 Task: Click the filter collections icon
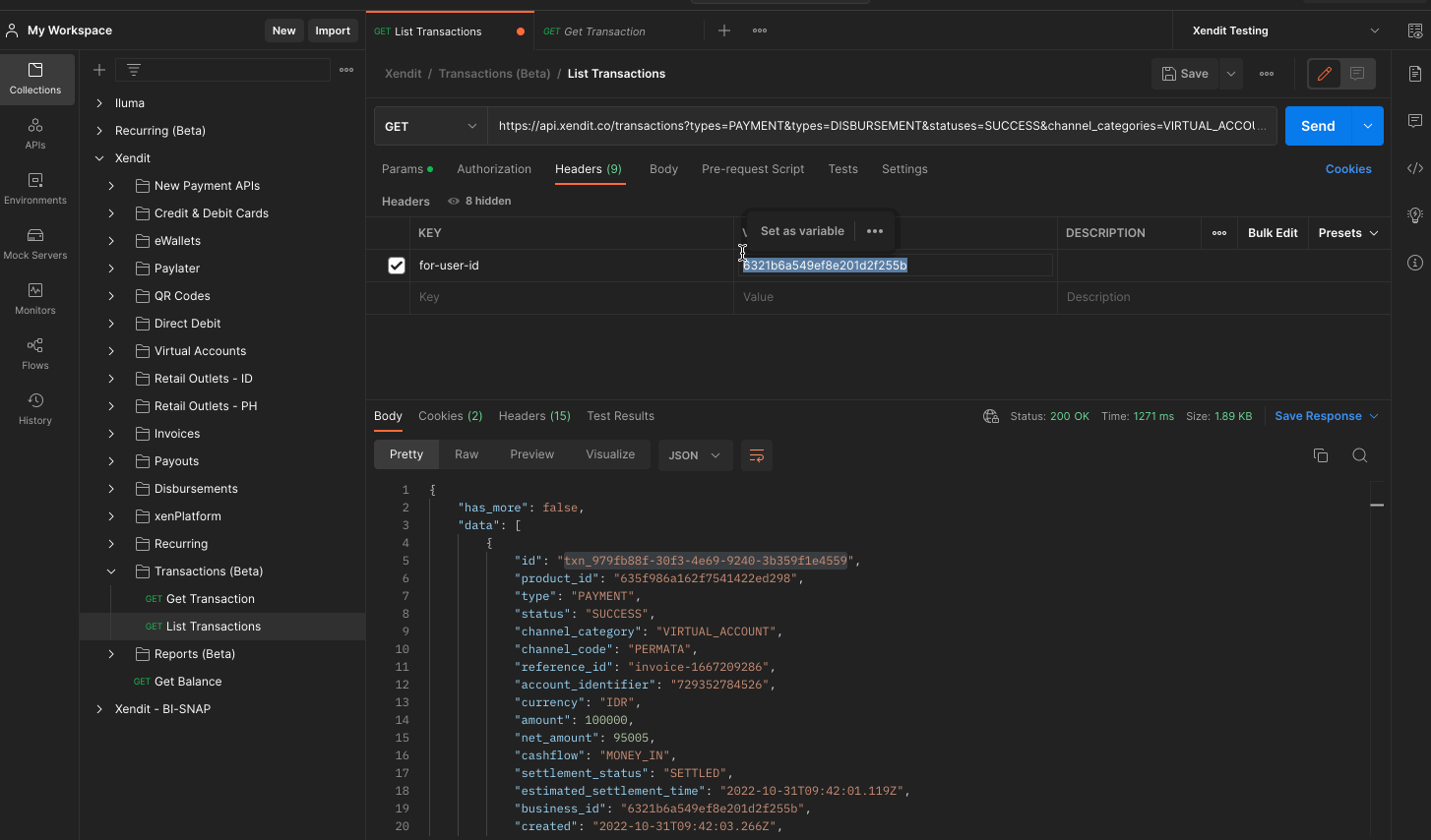click(x=134, y=70)
